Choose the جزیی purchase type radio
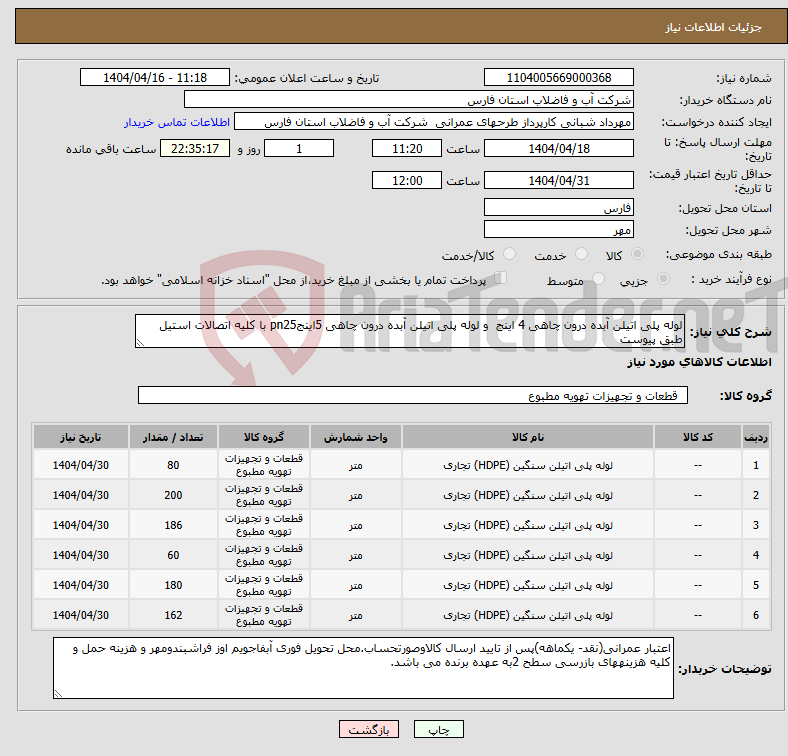Screen dimensions: 788x756 [x=663, y=278]
